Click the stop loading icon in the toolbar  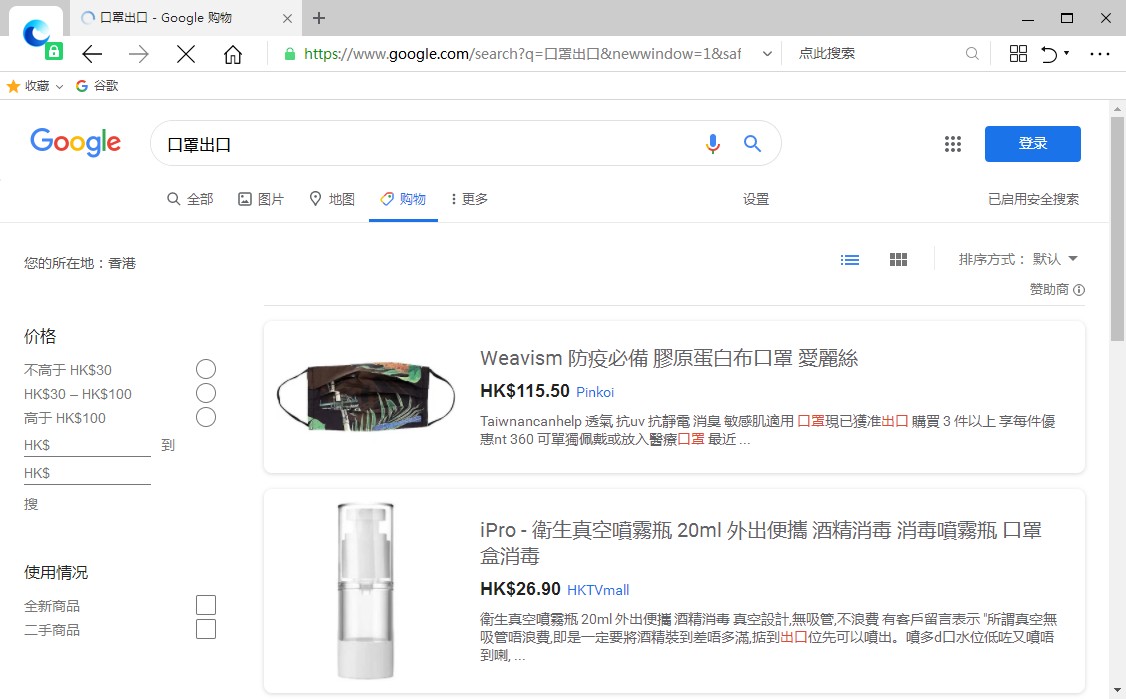click(x=186, y=53)
